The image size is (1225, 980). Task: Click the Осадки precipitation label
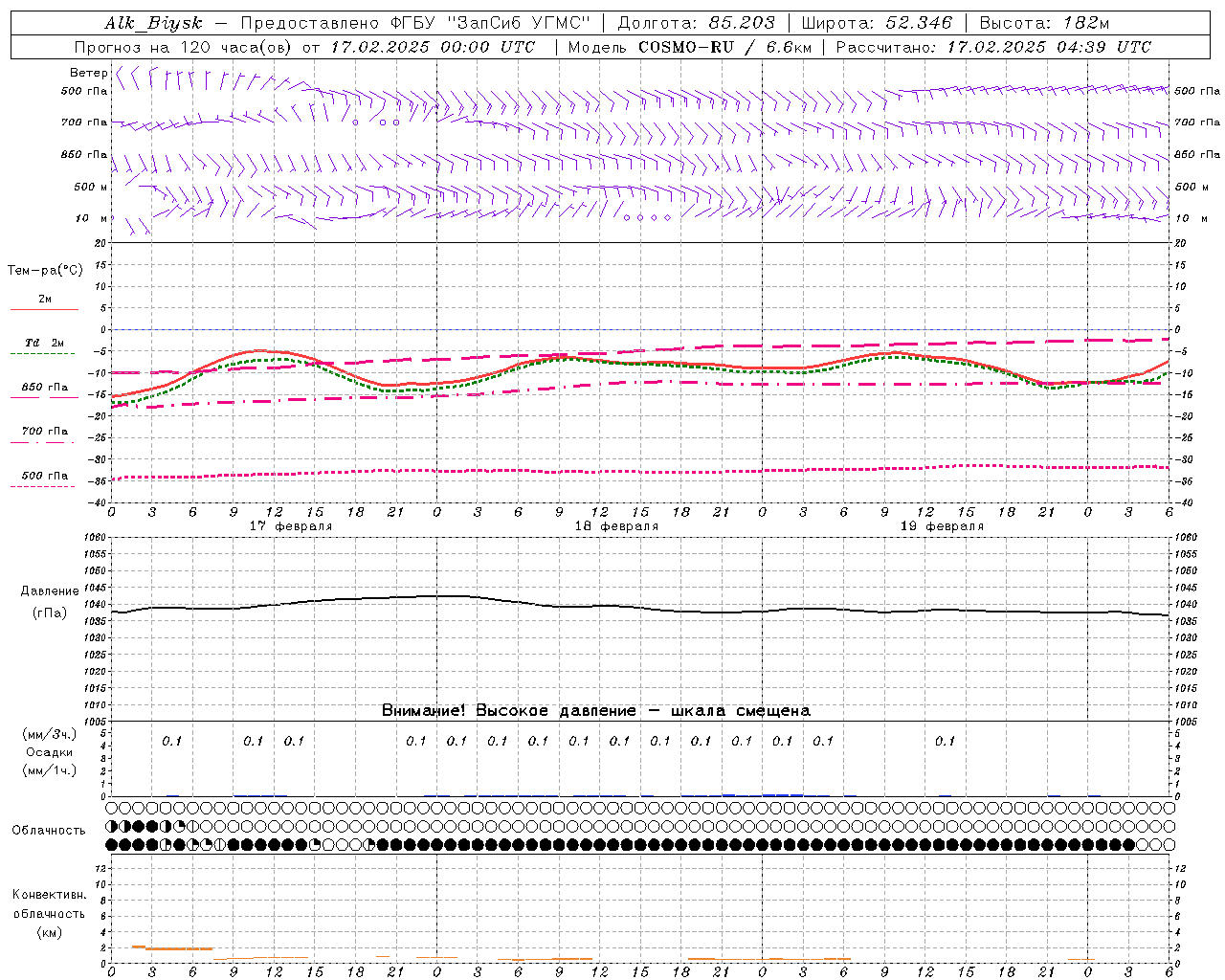point(50,752)
